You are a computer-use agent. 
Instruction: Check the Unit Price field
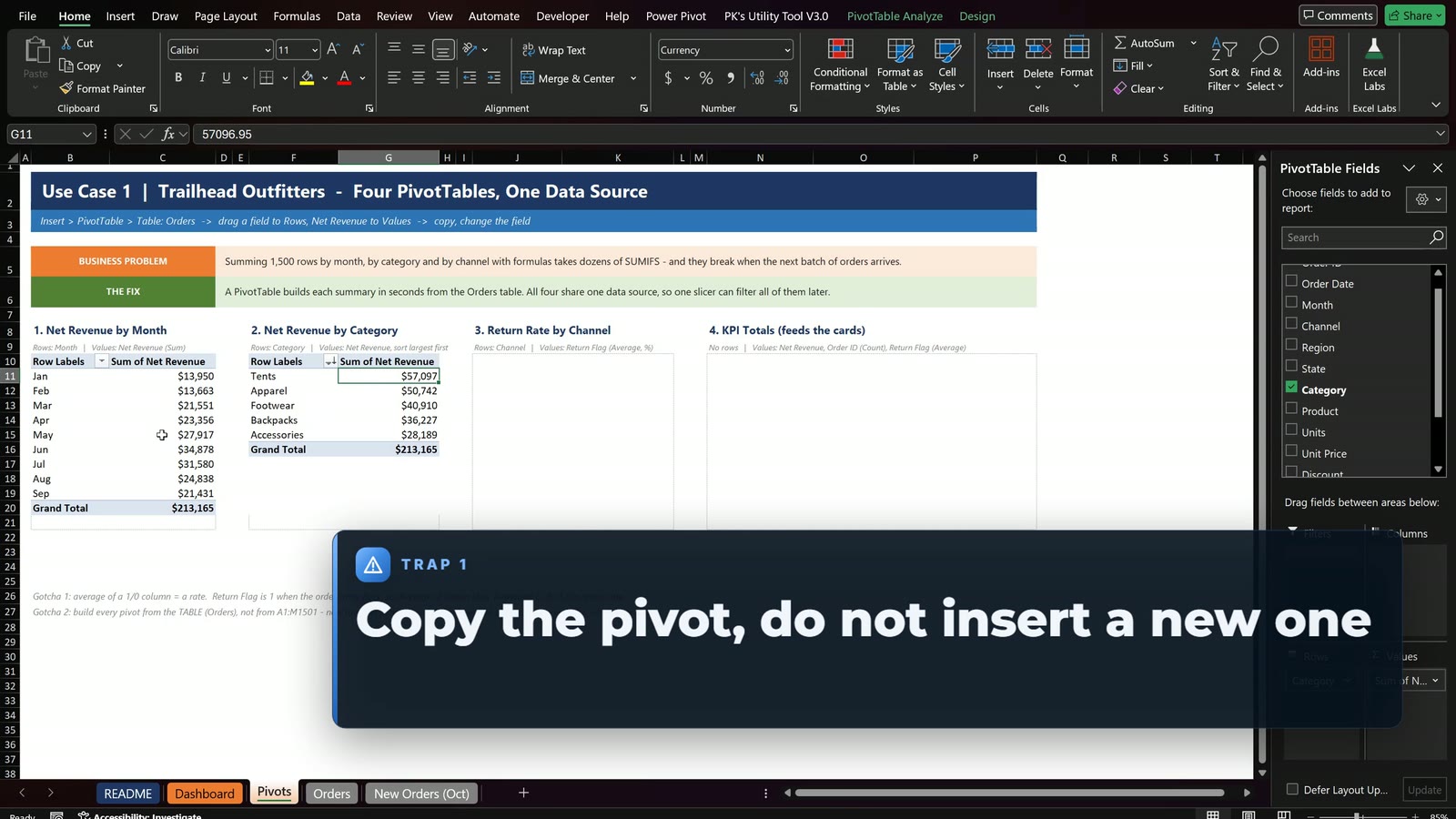click(1291, 450)
